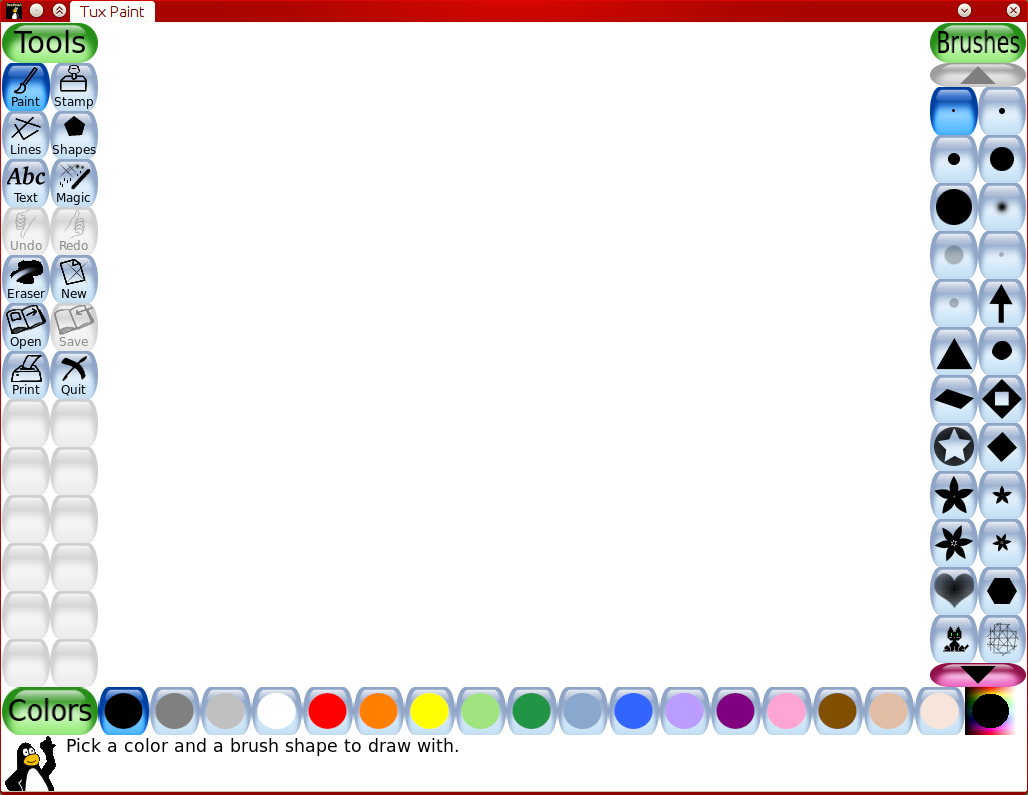The width and height of the screenshot is (1028, 795).
Task: Select the dark green color swatch
Action: (x=531, y=710)
